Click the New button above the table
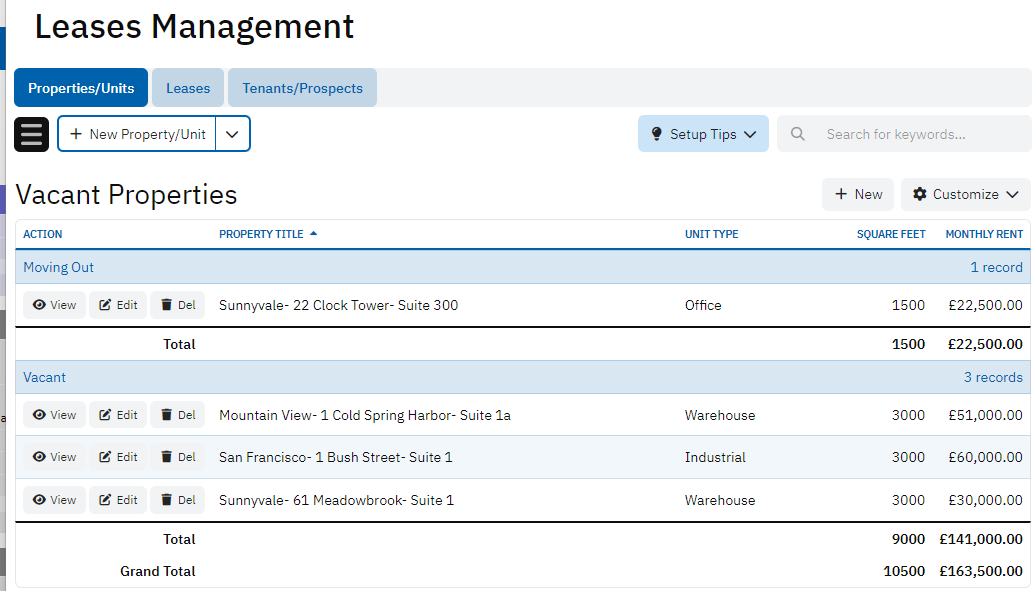Screen dimensions: 1035x591 (858, 194)
